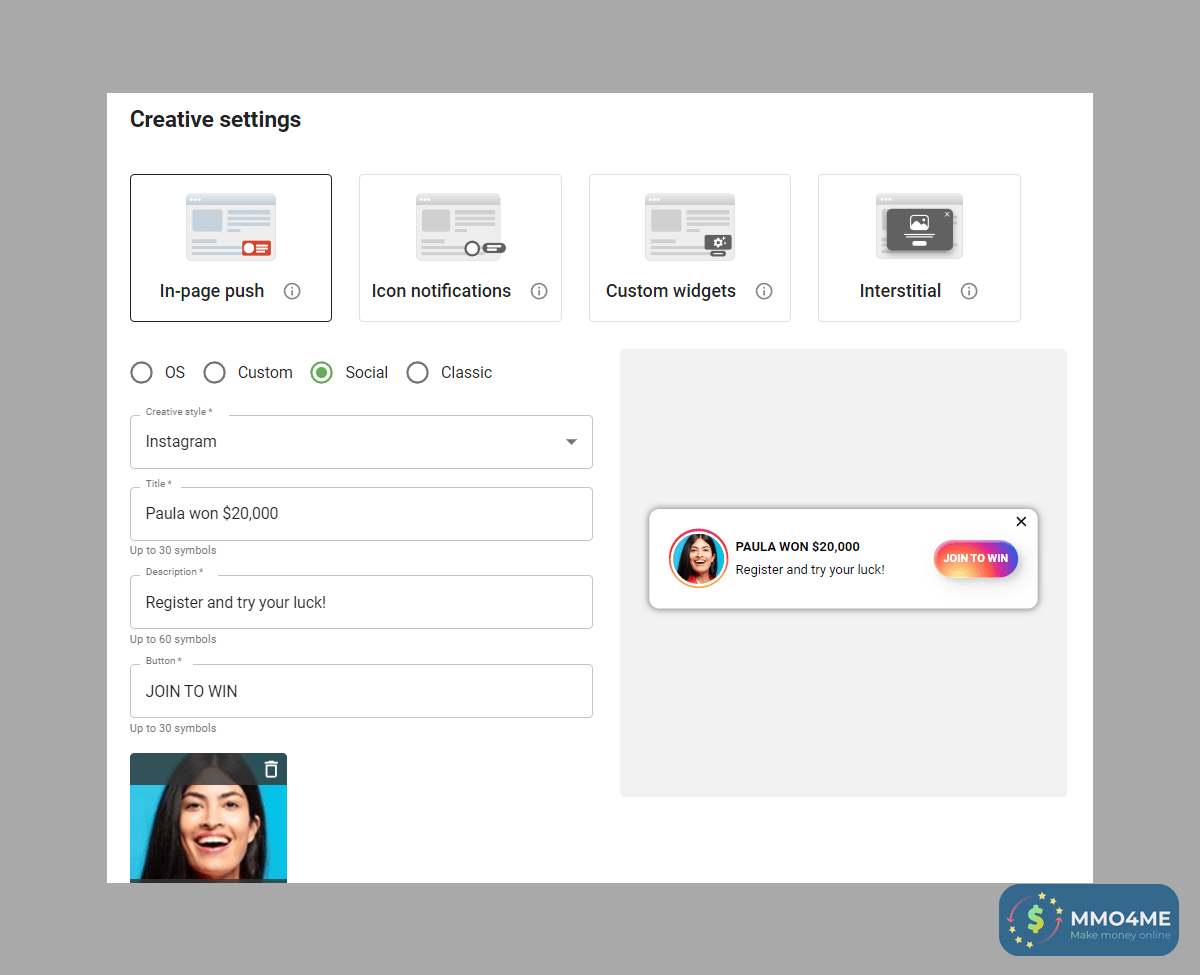
Task: Open info tooltip beside Icon notifications
Action: (x=539, y=291)
